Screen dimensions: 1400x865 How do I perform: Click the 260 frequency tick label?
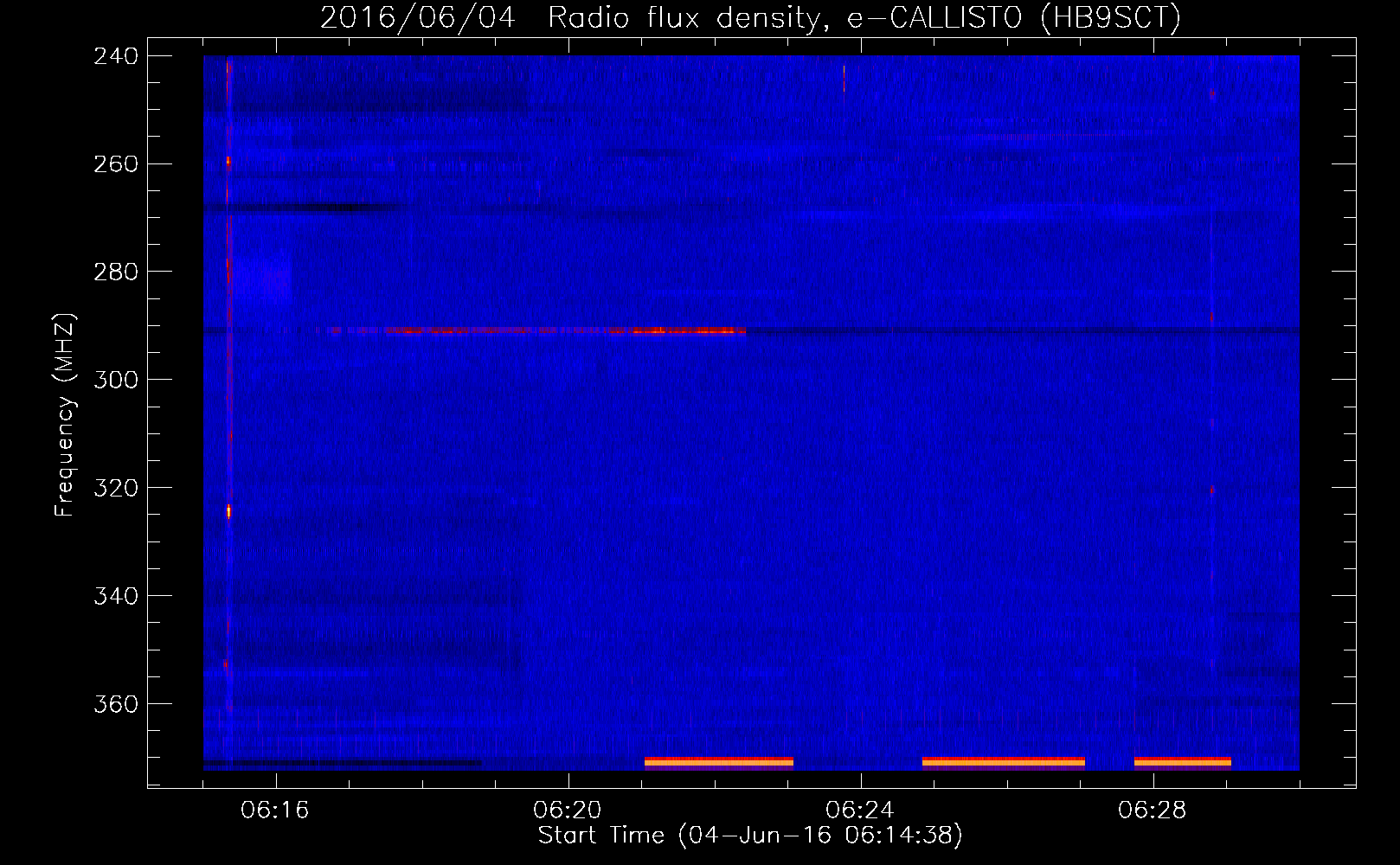tap(116, 164)
